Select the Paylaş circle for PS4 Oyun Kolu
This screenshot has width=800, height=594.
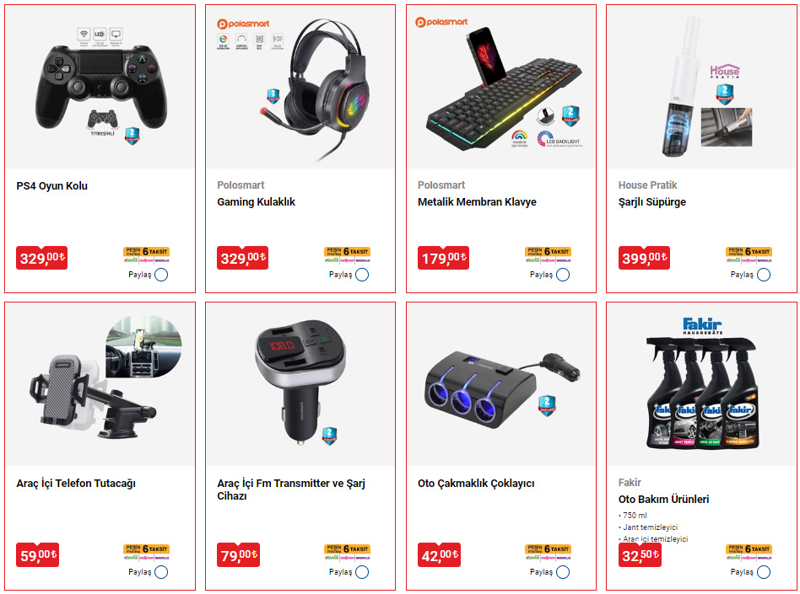point(161,275)
